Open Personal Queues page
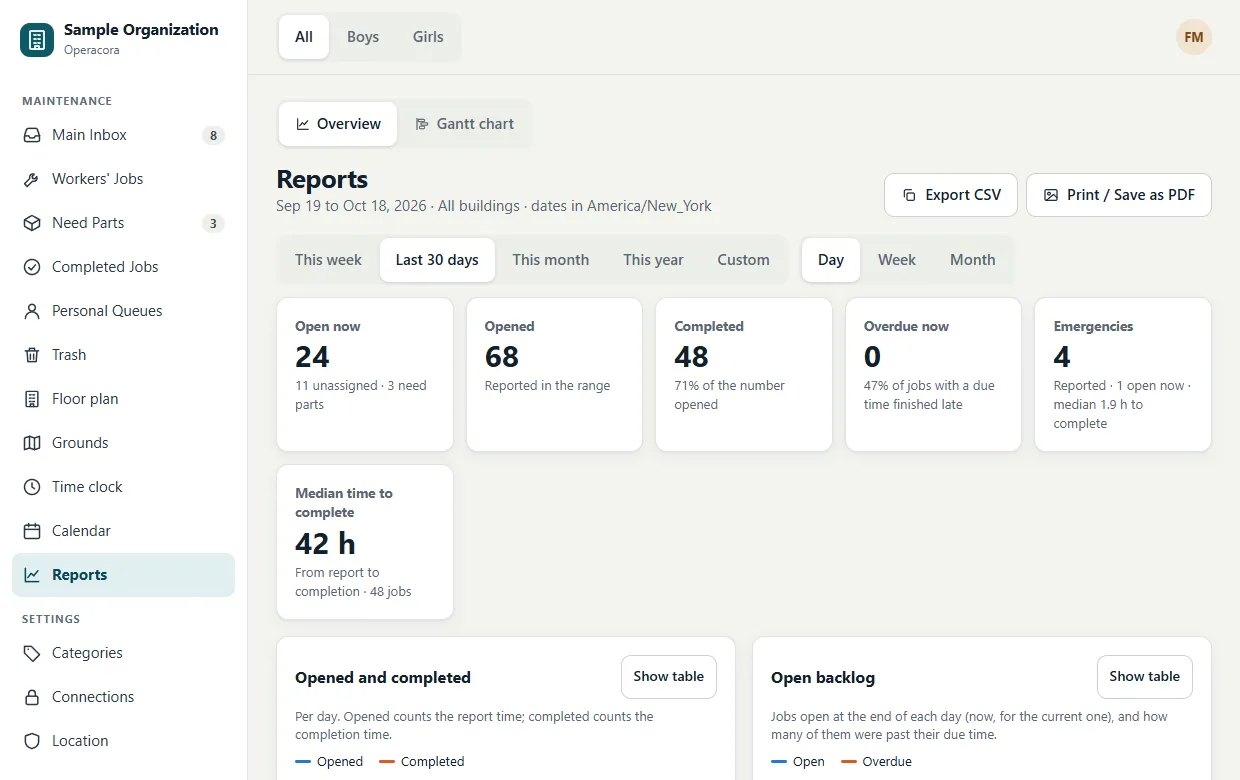 tap(123, 311)
